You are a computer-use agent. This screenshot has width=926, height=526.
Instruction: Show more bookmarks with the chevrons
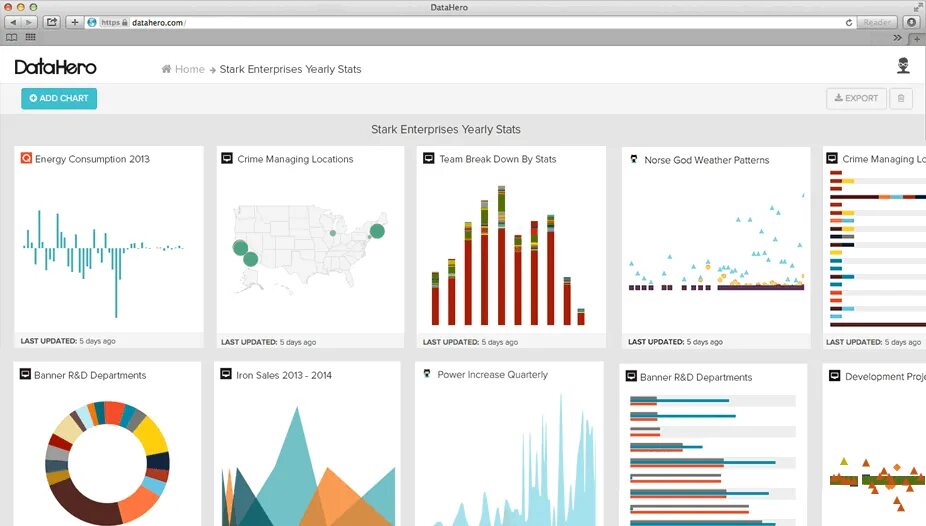(897, 38)
